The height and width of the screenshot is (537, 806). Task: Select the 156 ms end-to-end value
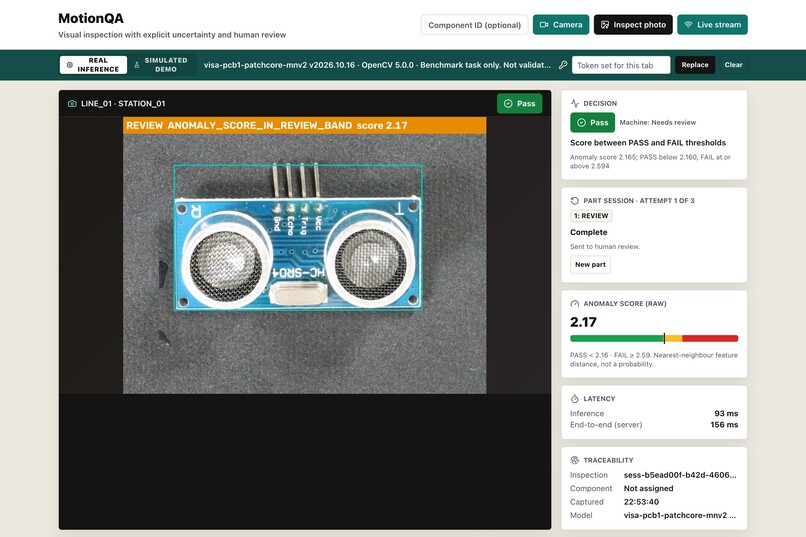724,424
